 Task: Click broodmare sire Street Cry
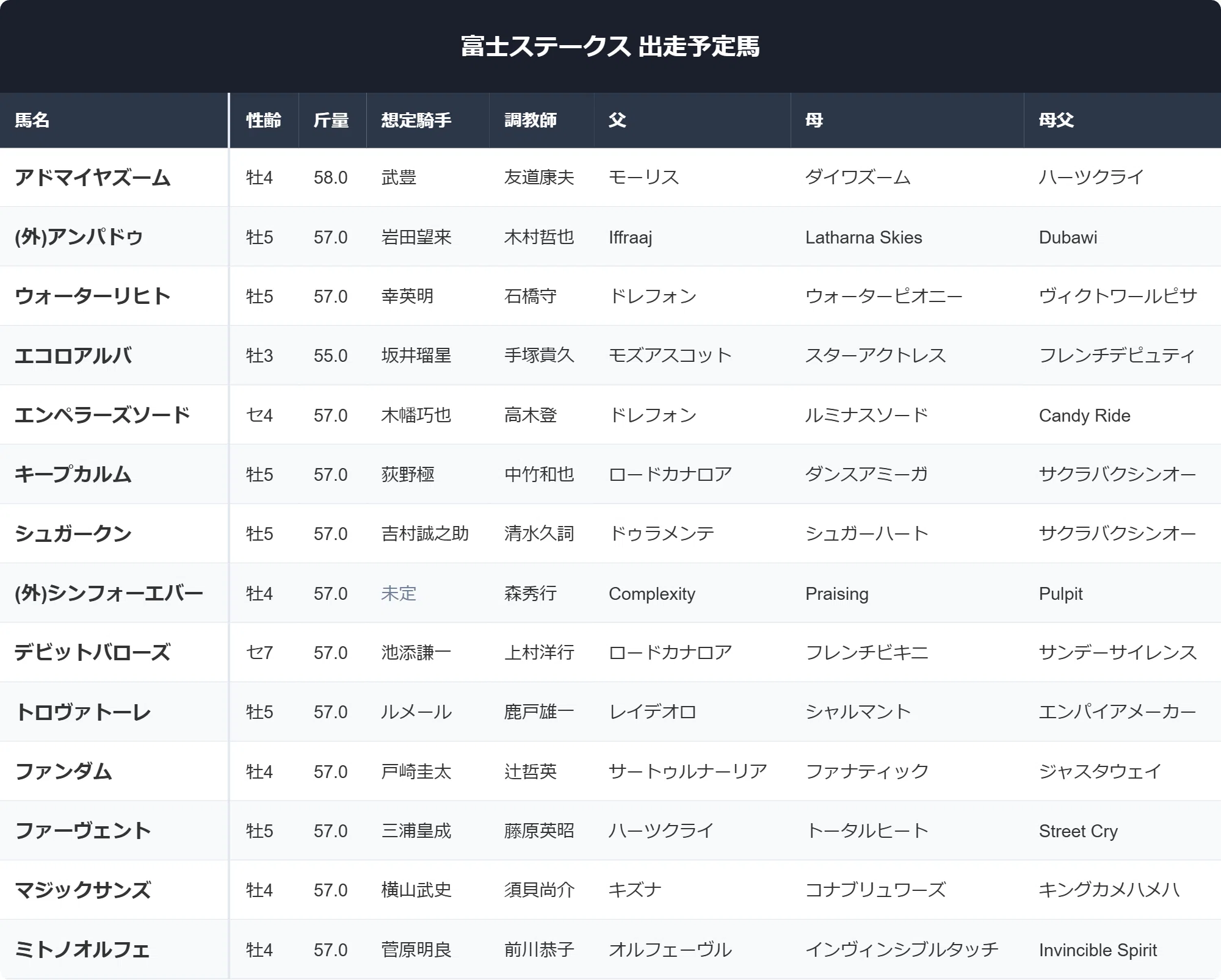[x=1078, y=831]
